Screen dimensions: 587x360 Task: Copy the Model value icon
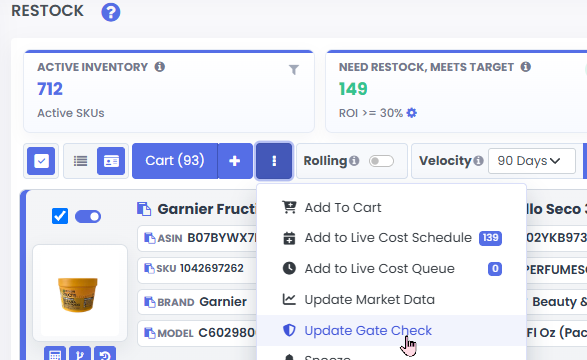(x=150, y=333)
